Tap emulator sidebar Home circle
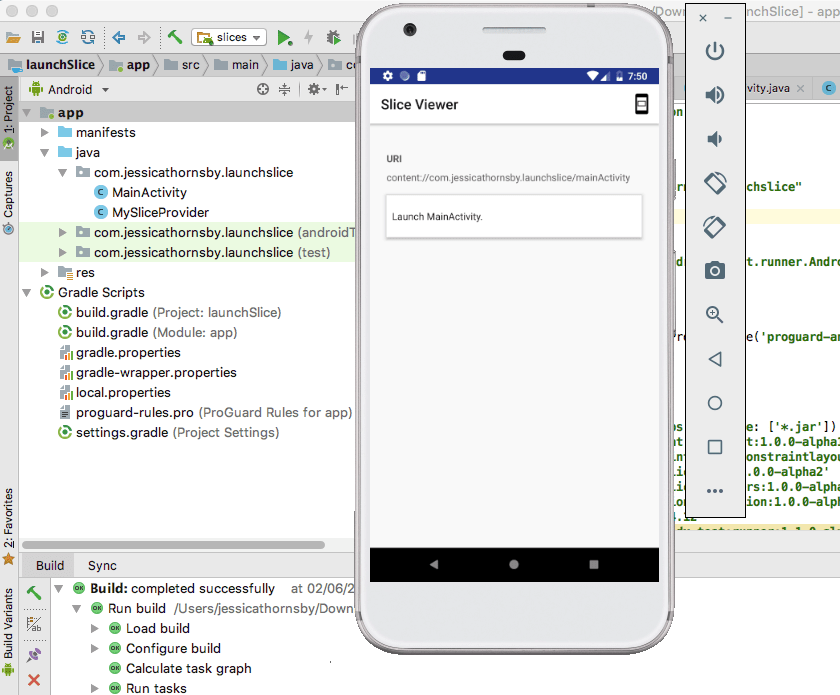This screenshot has height=695, width=840. click(x=715, y=403)
